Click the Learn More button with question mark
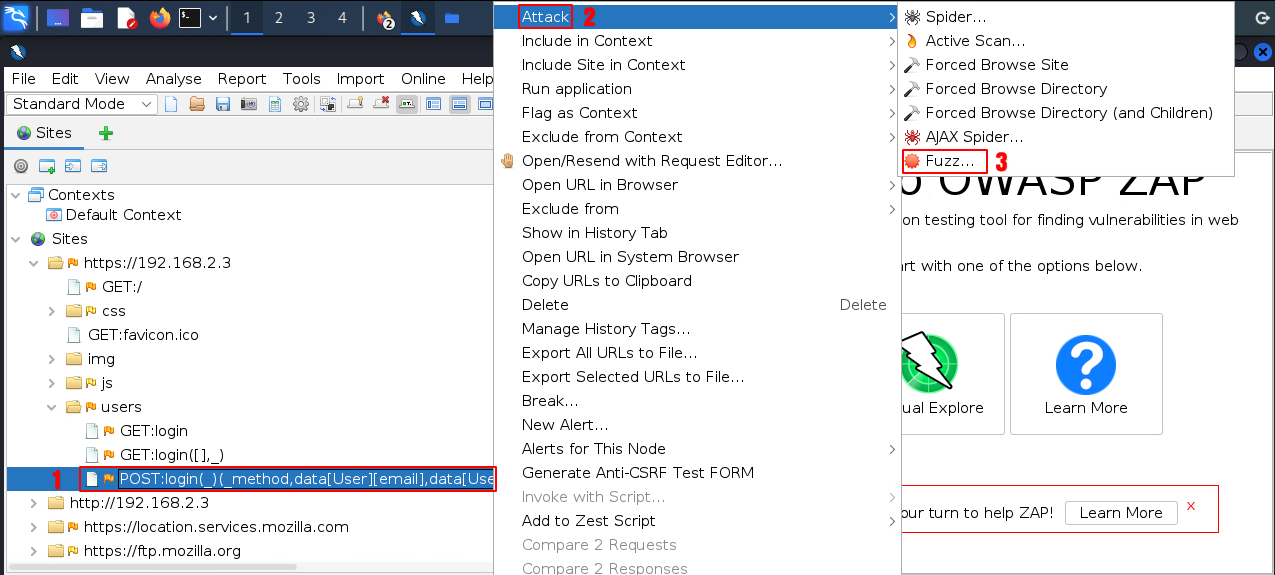Image resolution: width=1275 pixels, height=575 pixels. click(1085, 374)
